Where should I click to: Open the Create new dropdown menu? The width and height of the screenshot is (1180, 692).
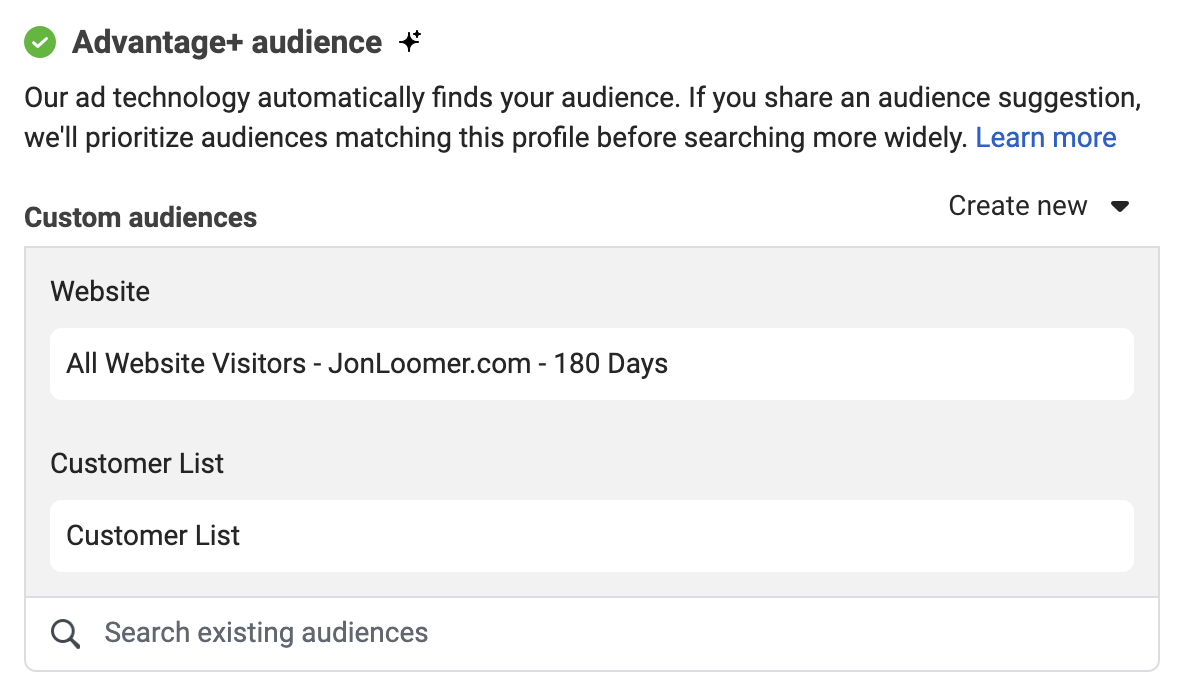(1039, 205)
